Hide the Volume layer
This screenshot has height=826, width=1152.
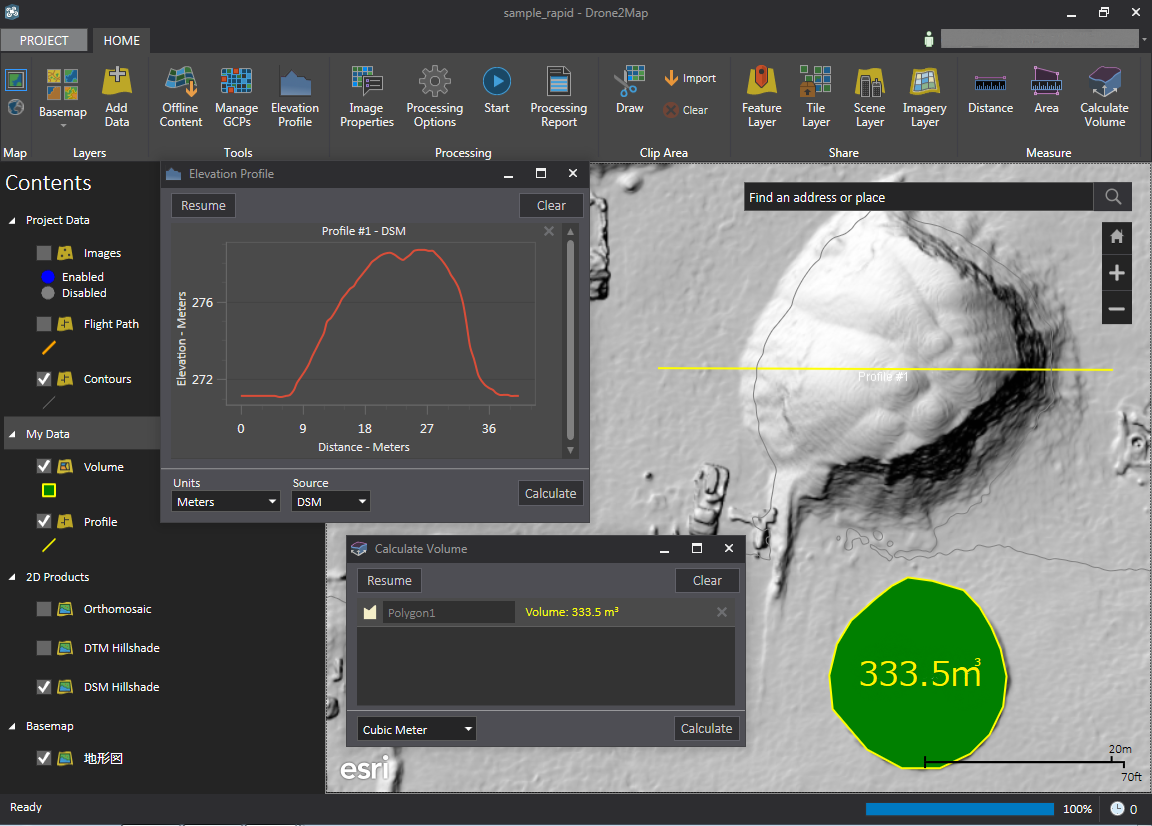[x=44, y=467]
